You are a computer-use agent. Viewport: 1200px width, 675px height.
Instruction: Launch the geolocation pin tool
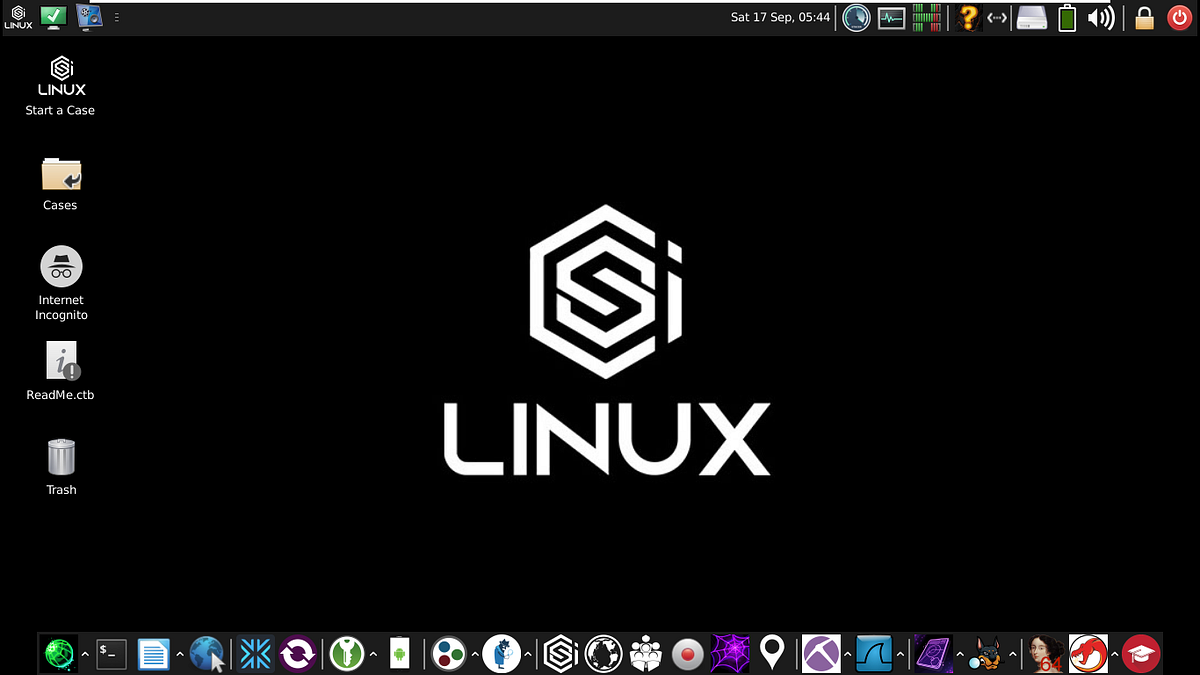click(771, 653)
